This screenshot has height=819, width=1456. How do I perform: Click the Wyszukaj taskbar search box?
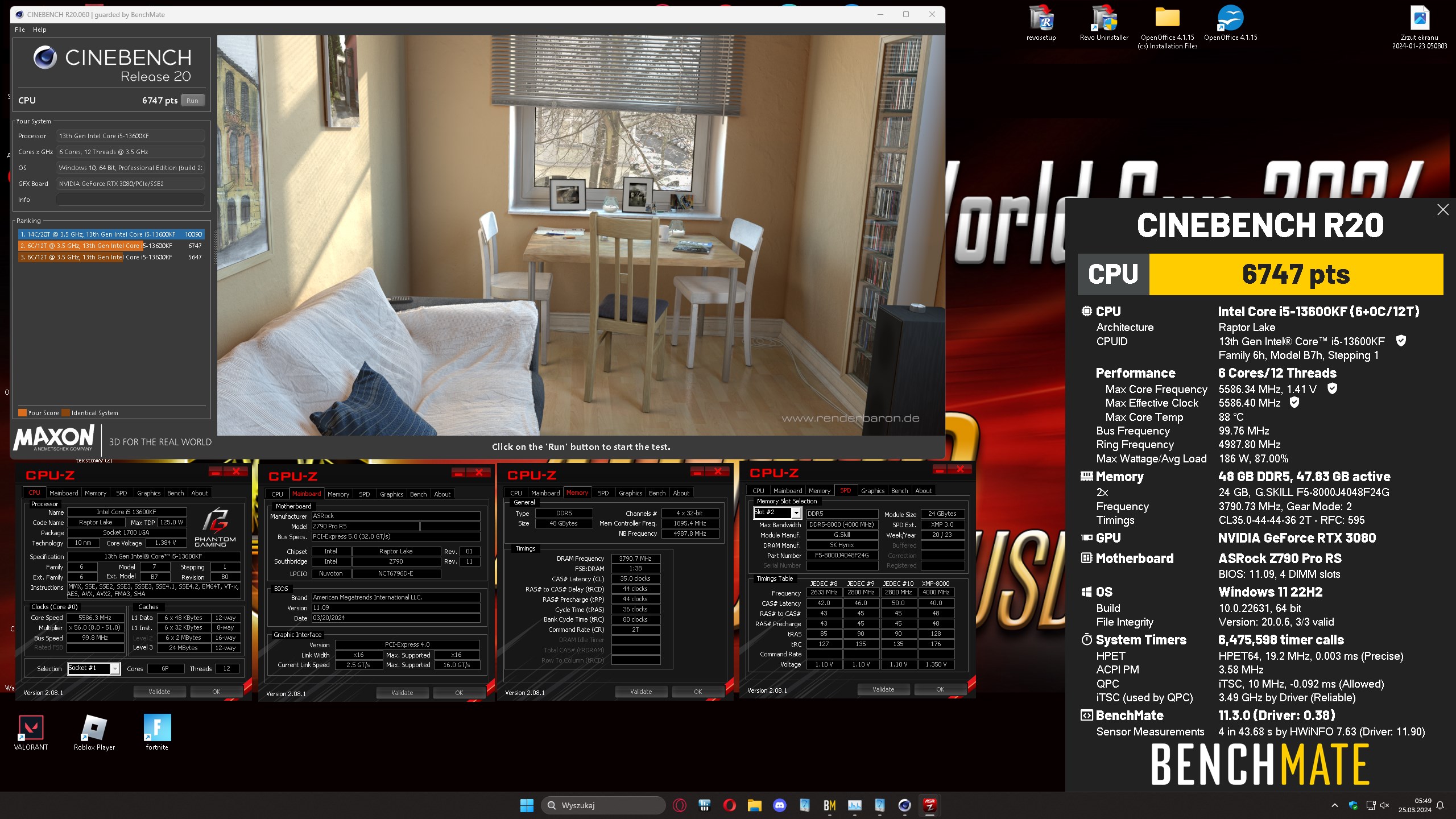coord(603,805)
